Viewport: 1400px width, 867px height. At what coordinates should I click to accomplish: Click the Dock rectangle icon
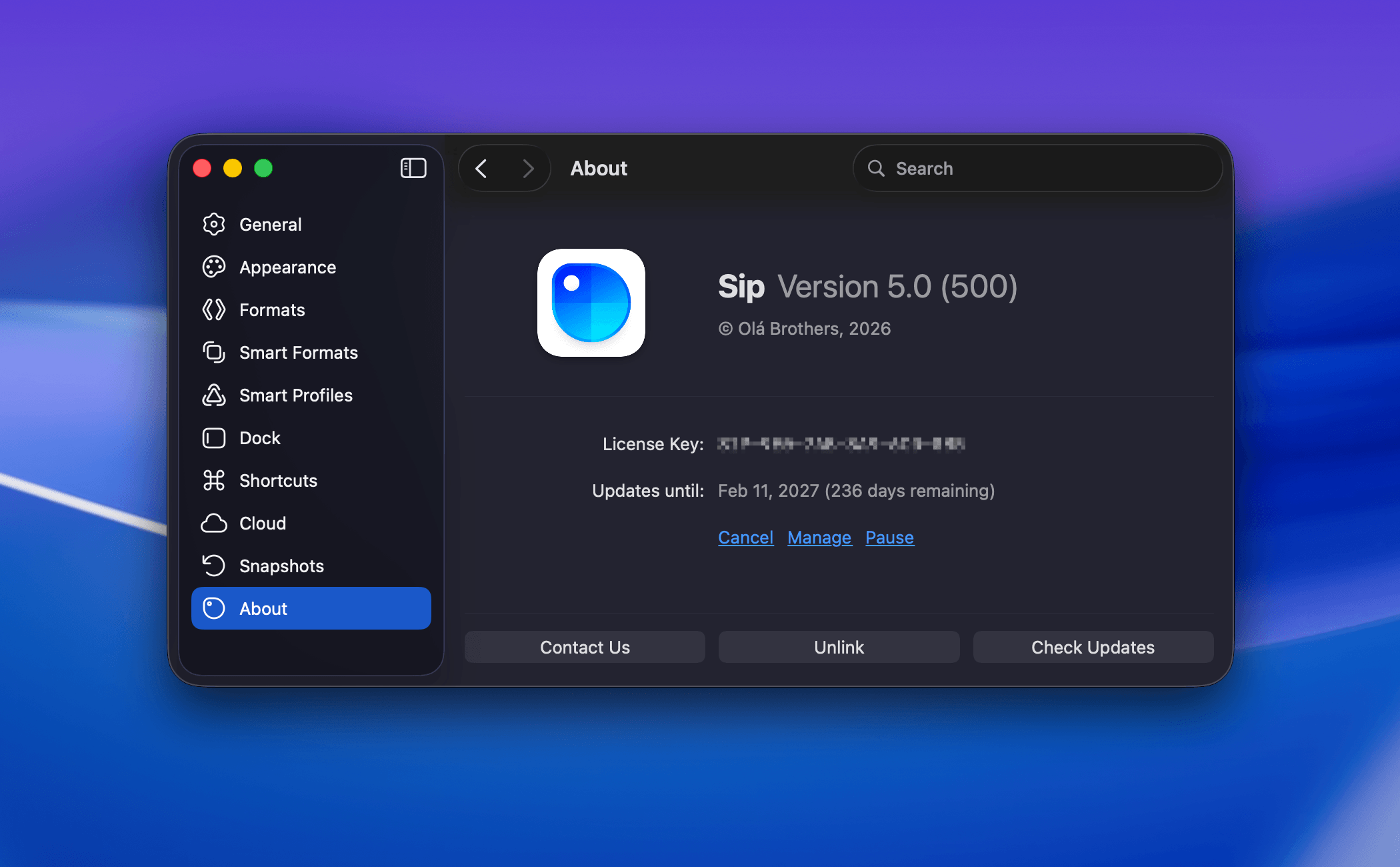[x=214, y=438]
